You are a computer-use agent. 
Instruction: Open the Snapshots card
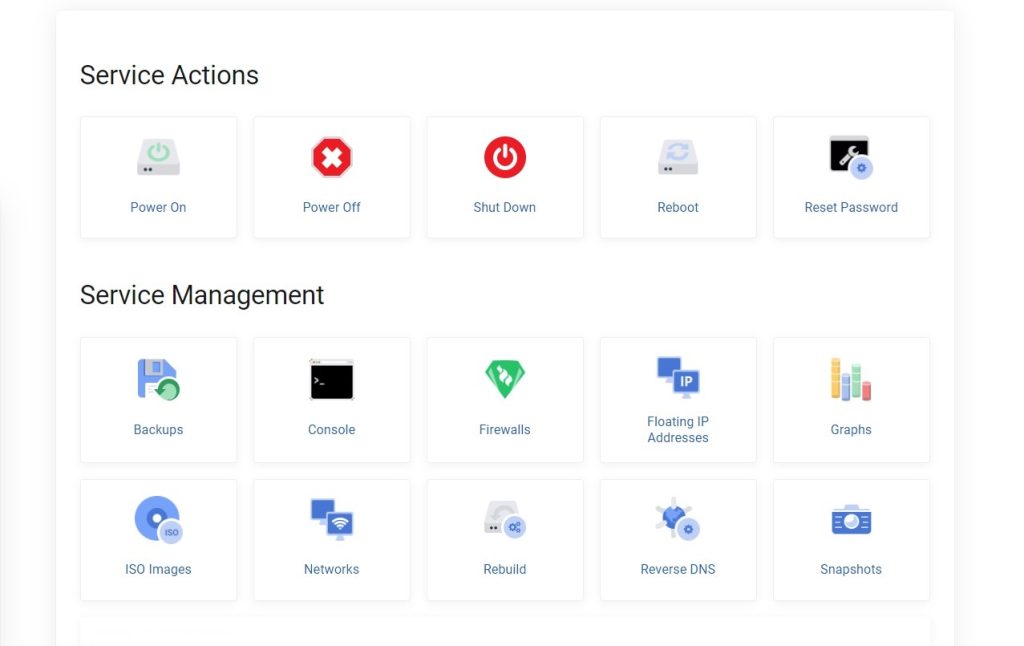851,540
